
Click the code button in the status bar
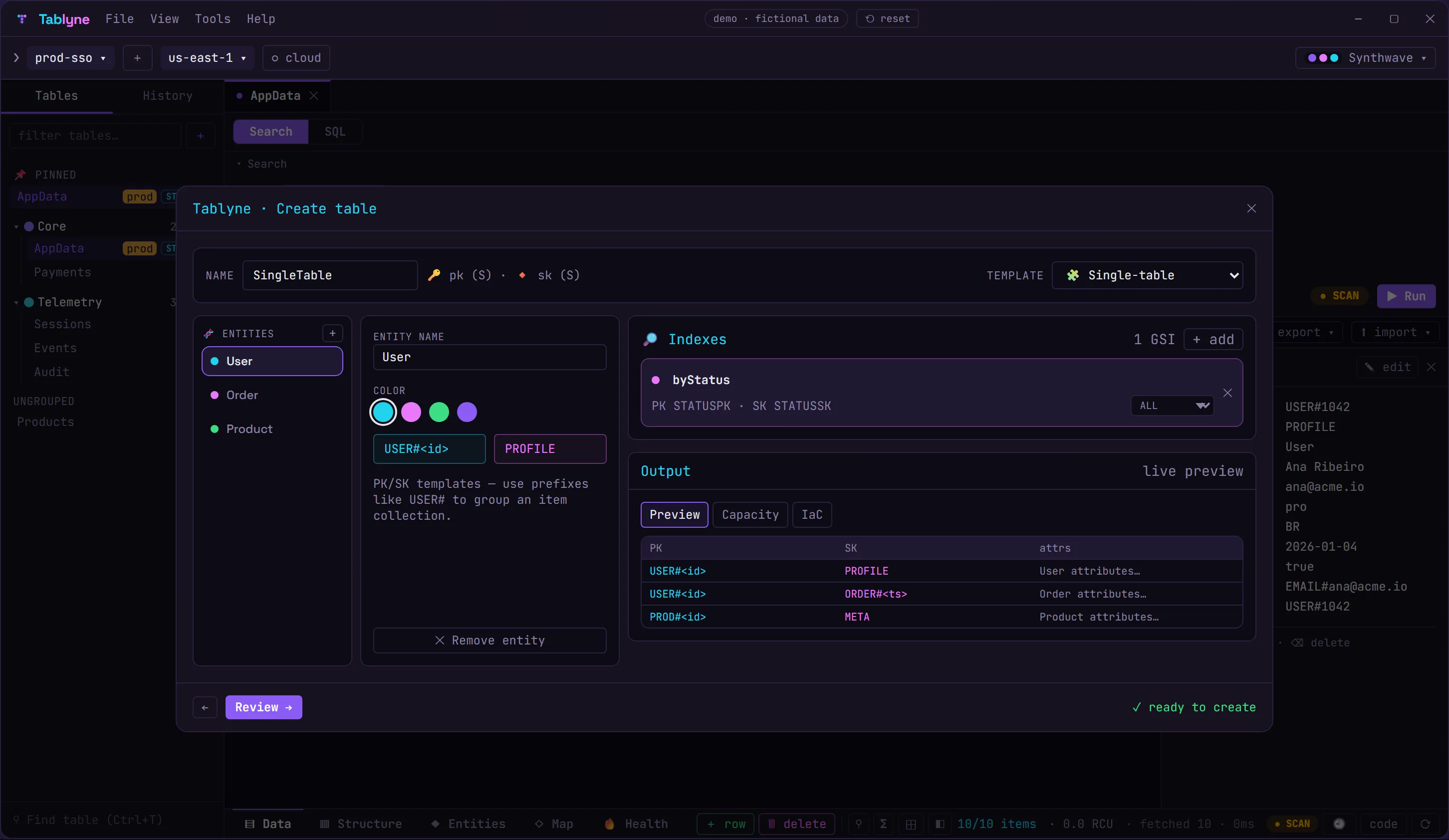1383,824
